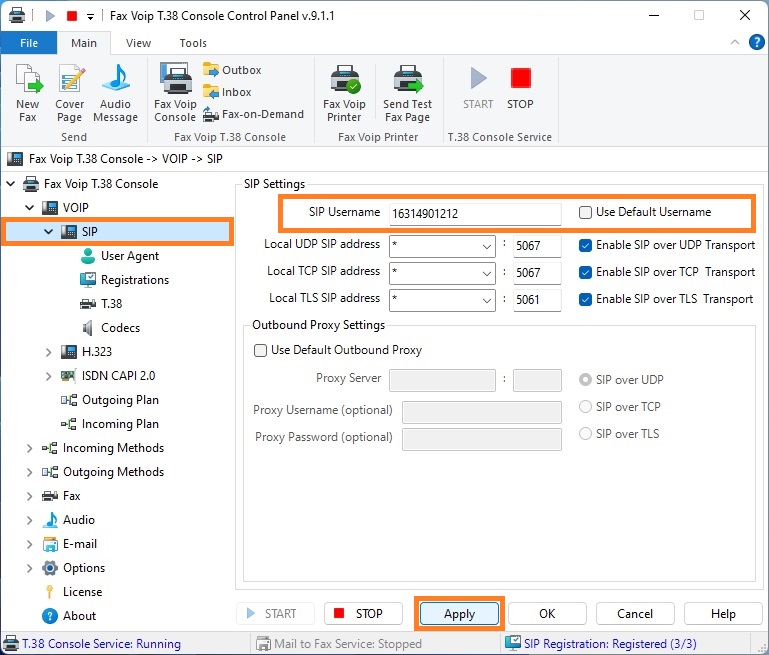Launch Fax Voip Console from ribbon
This screenshot has height=655, width=769.
(x=175, y=93)
